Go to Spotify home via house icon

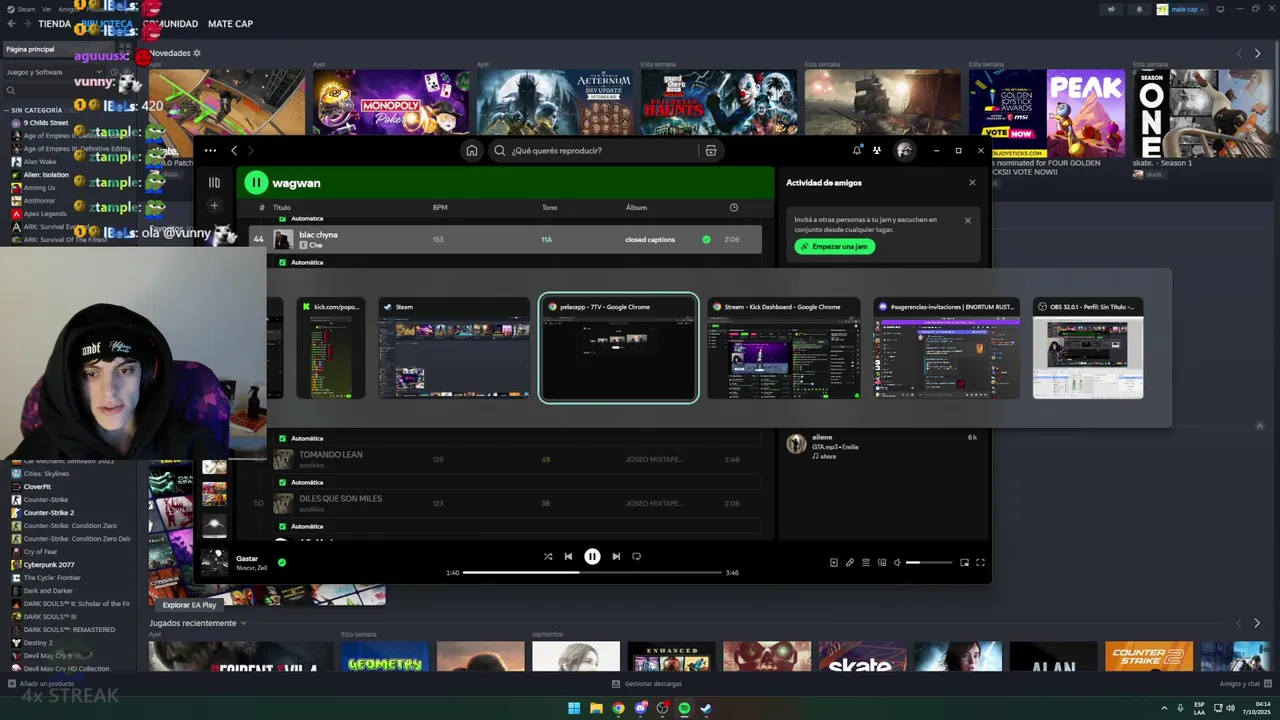(472, 151)
